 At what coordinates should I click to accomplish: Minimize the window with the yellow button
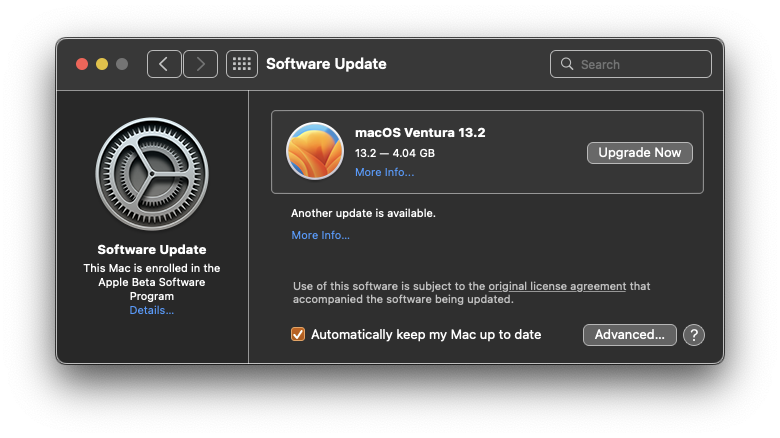point(102,64)
